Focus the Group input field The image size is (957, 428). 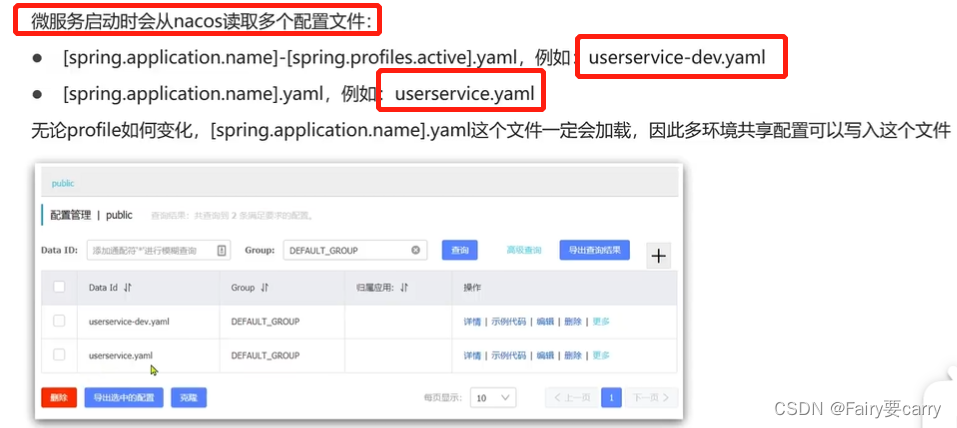355,250
